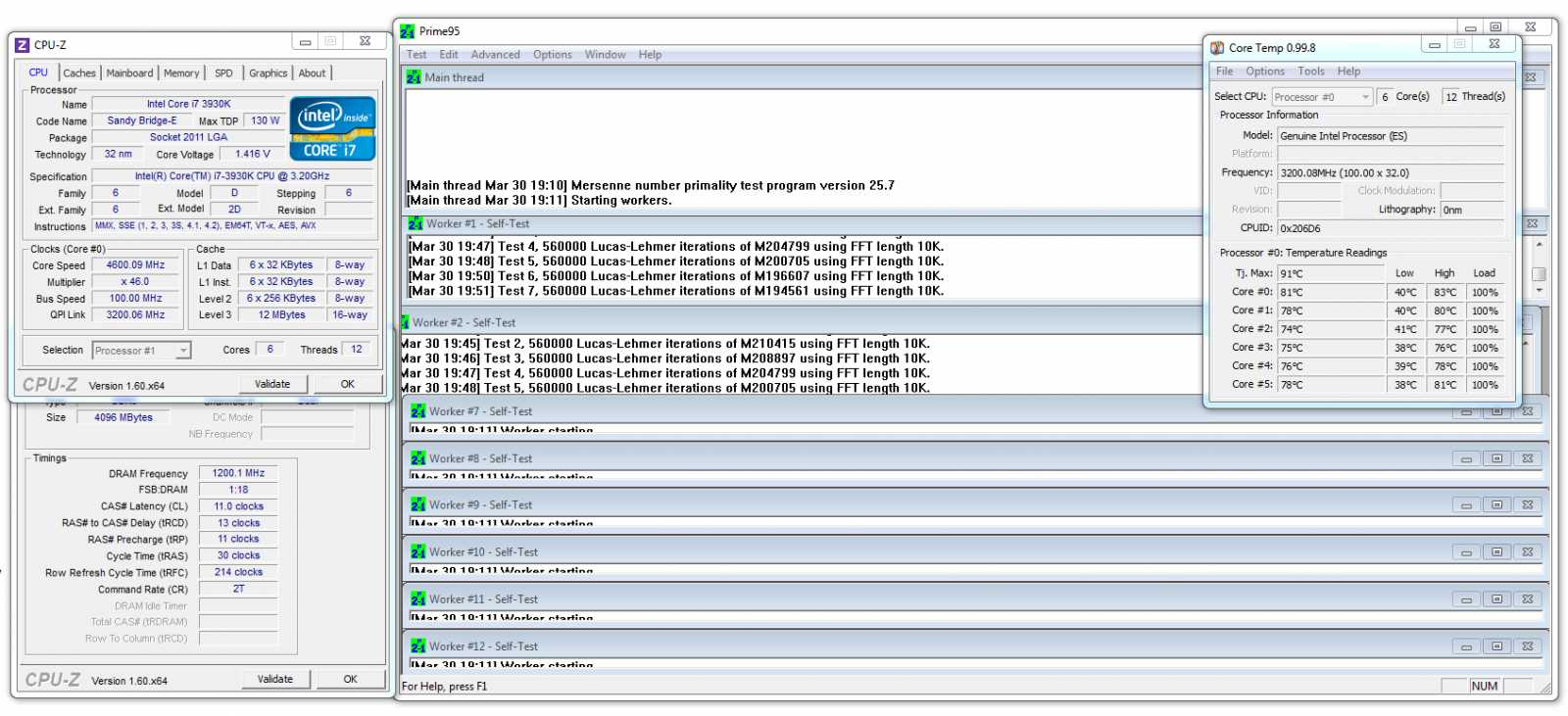Image resolution: width=1568 pixels, height=716 pixels.
Task: Minimize the Worker #8 child window
Action: pos(1466,458)
